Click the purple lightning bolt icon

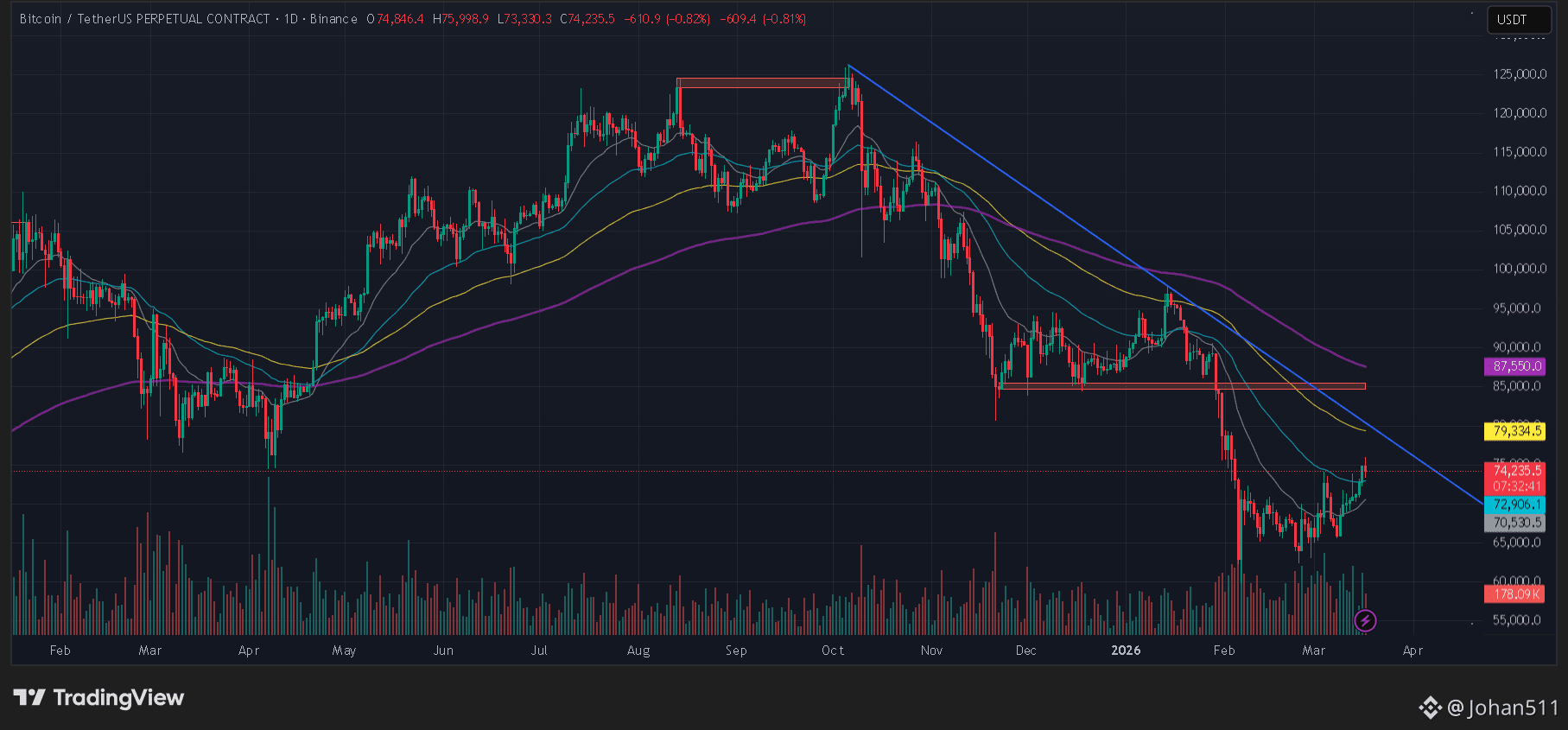(x=1365, y=620)
